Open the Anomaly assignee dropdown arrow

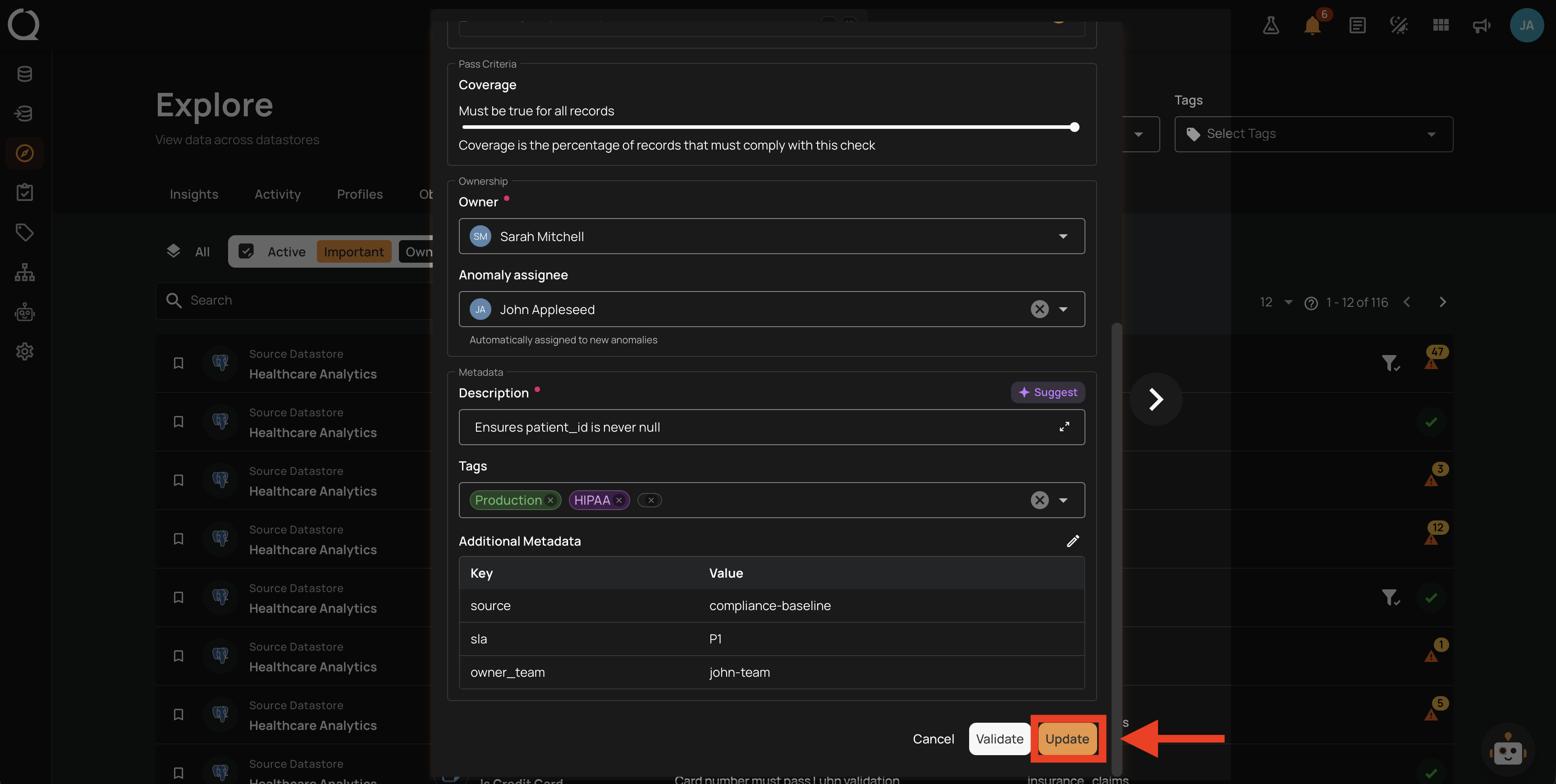[x=1063, y=309]
